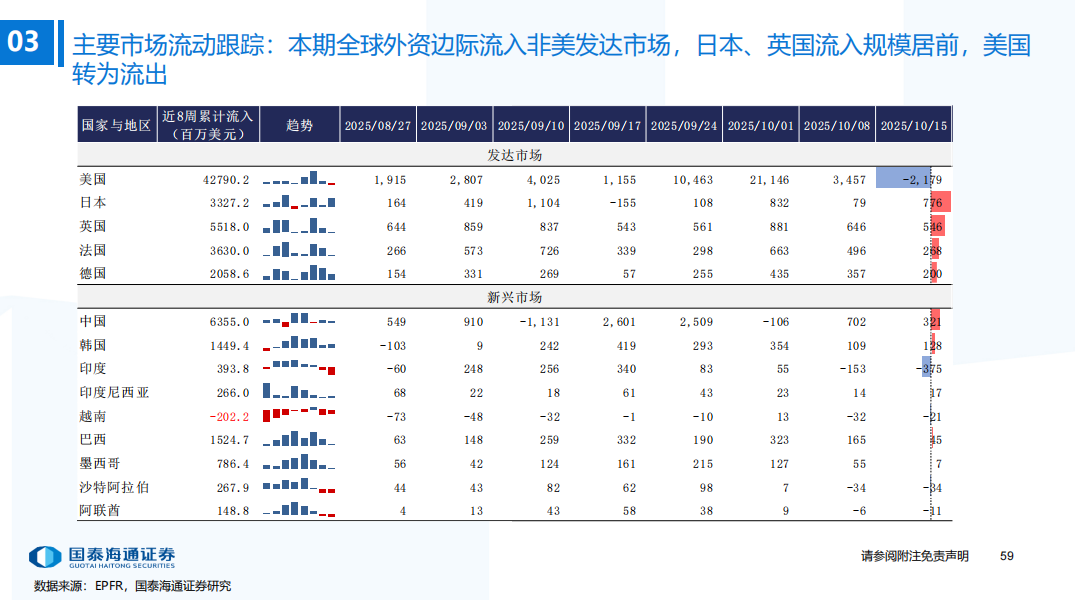Click the 印度尼西亚 row label
Image resolution: width=1075 pixels, height=600 pixels.
(114, 392)
